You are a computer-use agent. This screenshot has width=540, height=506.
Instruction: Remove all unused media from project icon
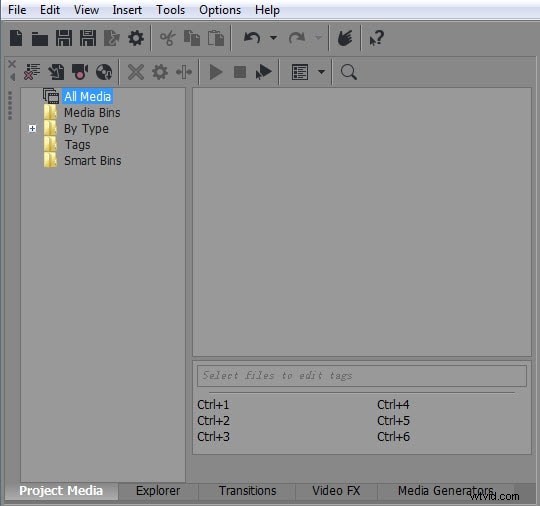coord(32,72)
